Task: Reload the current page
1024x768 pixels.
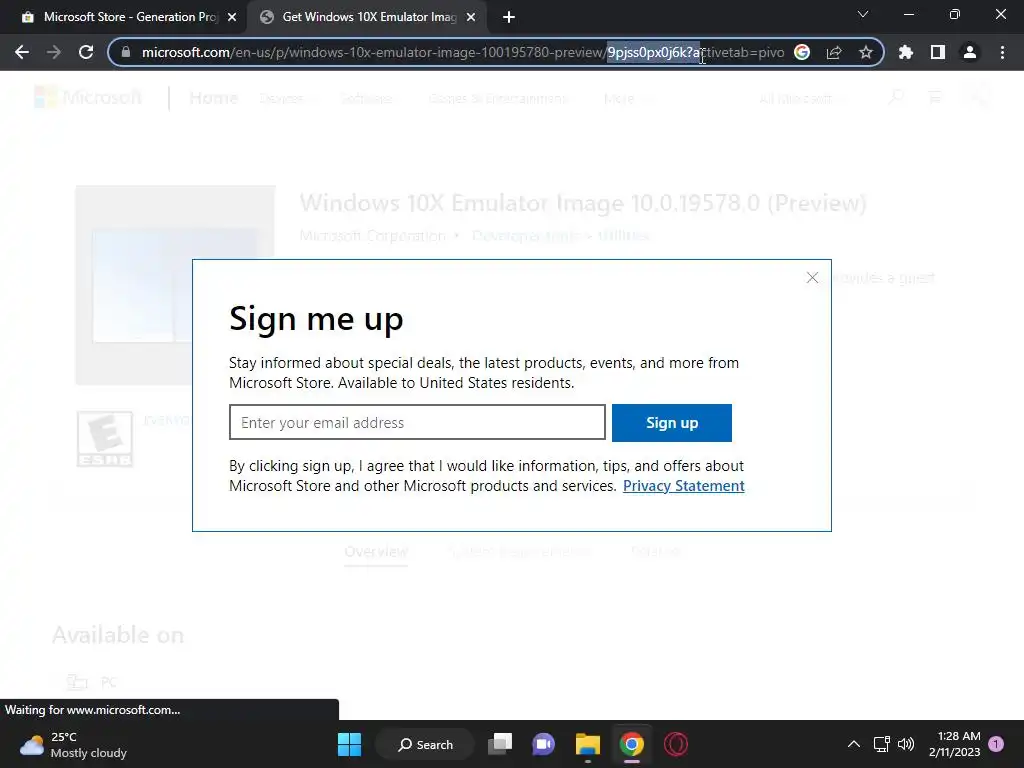Action: [86, 52]
